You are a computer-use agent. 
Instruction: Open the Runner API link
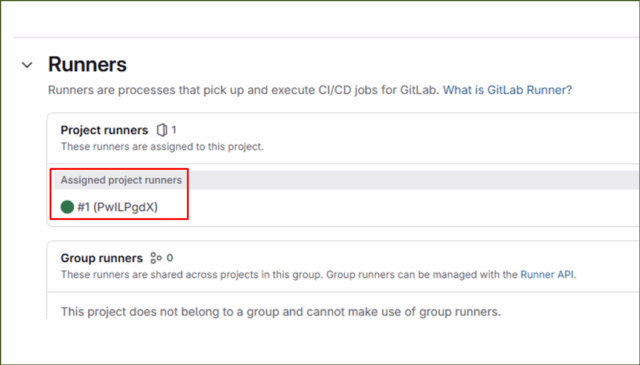[547, 274]
